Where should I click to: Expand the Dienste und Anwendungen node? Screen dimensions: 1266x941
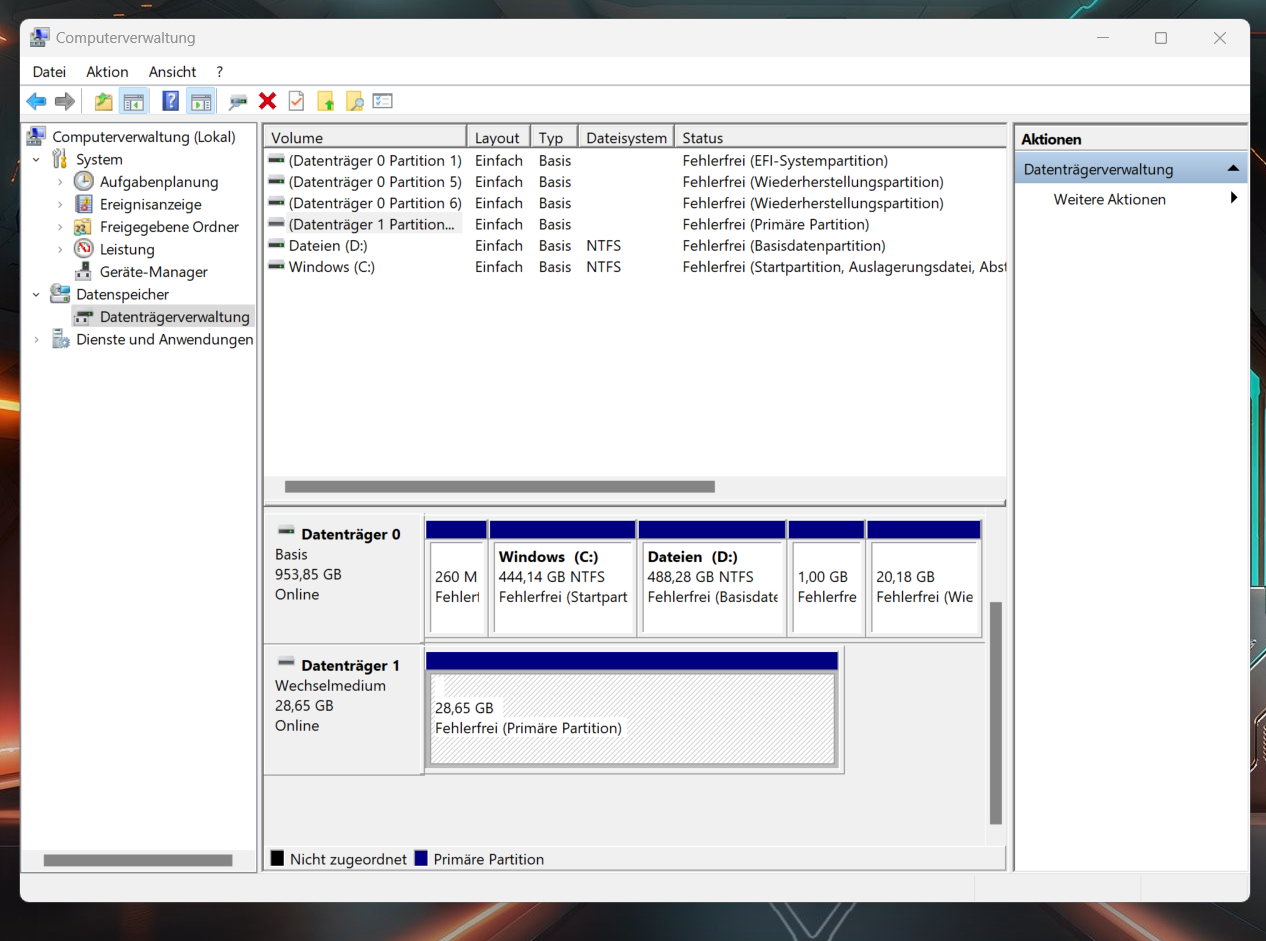click(x=36, y=339)
